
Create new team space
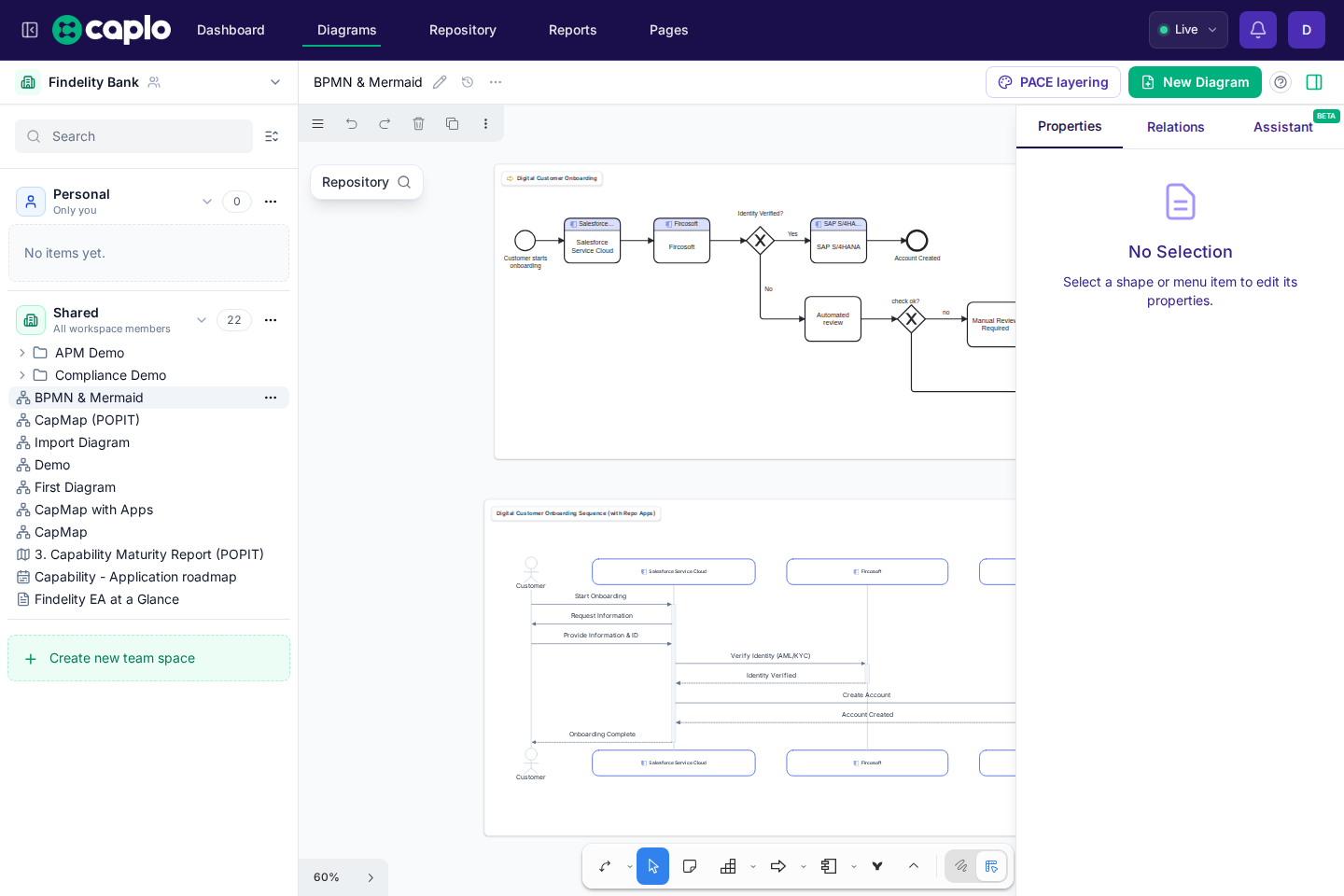coord(148,658)
